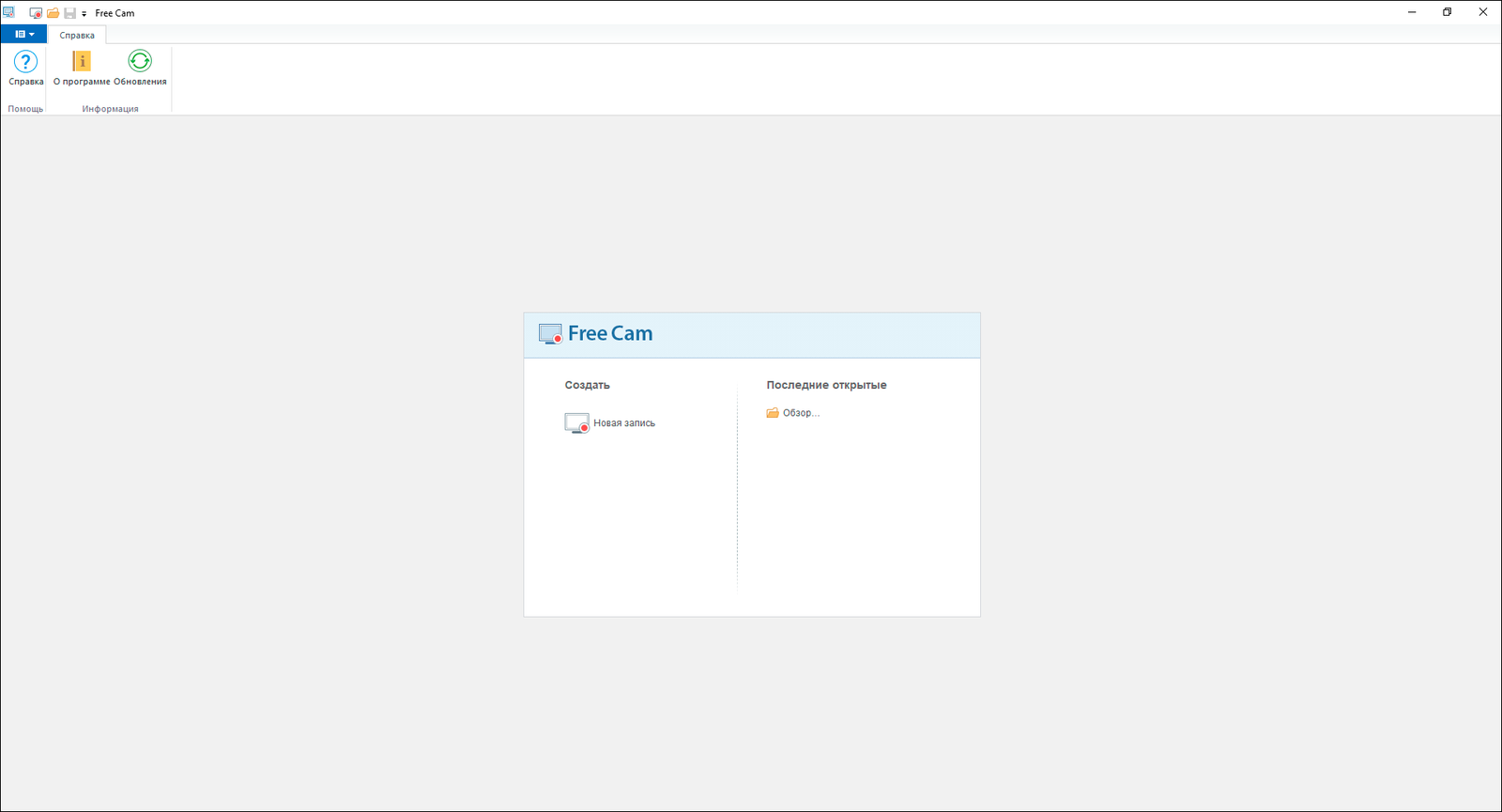Expand the quick access toolbar customize arrow
This screenshot has width=1502, height=812.
click(x=84, y=14)
